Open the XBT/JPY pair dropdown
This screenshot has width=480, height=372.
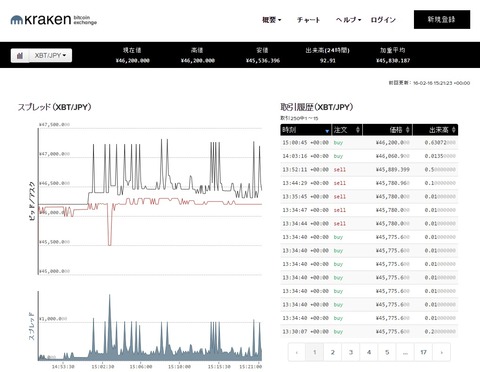pos(50,56)
